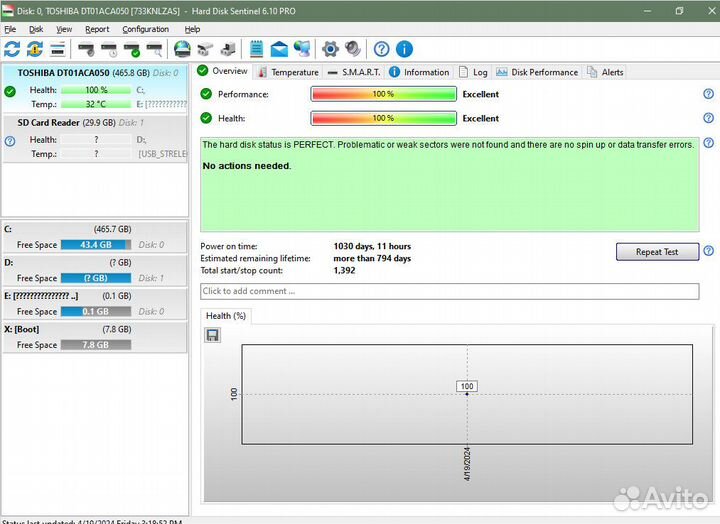Click the speaker sound toolbar icon

[x=353, y=49]
